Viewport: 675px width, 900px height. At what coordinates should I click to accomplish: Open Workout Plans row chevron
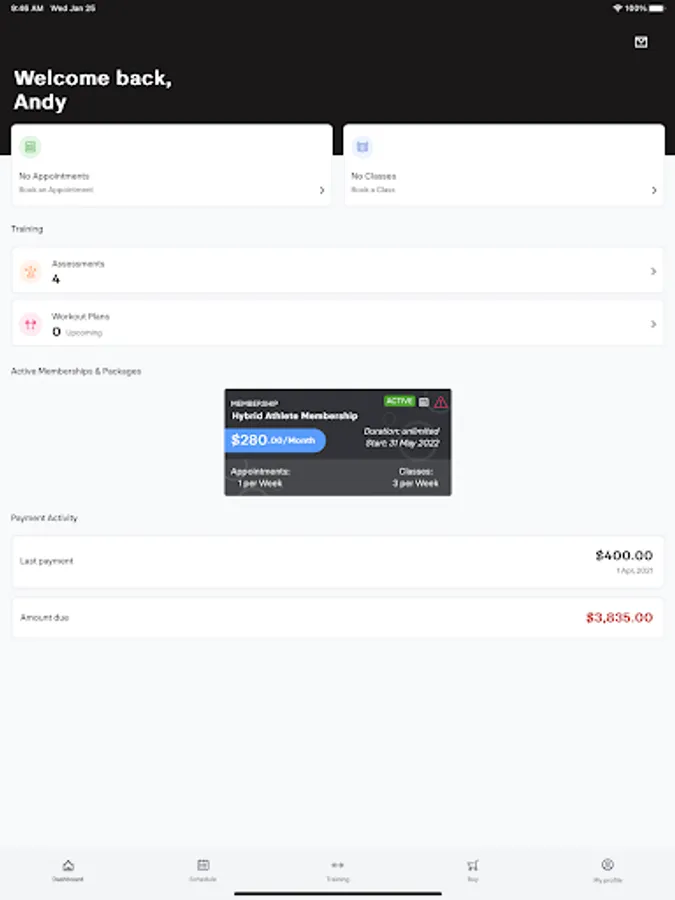tap(653, 324)
